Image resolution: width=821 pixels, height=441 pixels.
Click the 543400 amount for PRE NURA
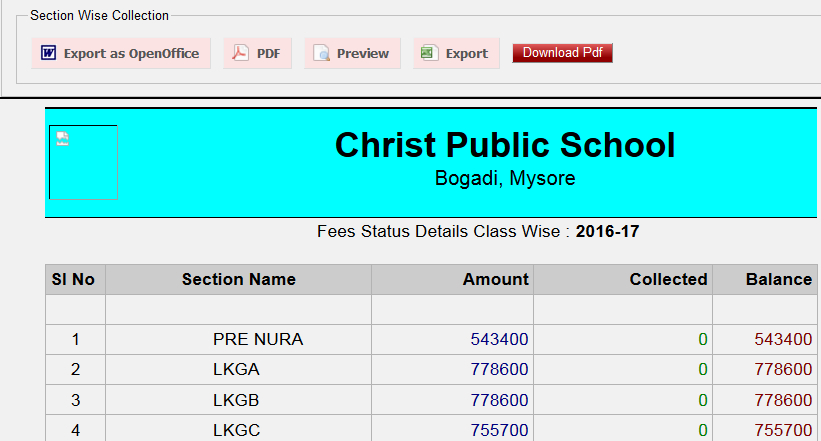point(499,339)
